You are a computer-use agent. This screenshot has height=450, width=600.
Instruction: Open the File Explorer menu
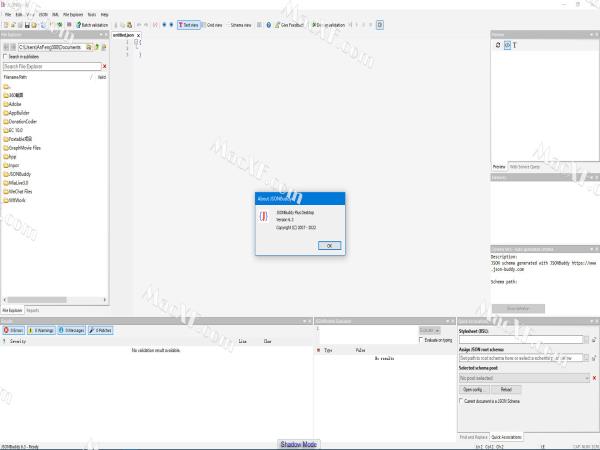pos(73,15)
